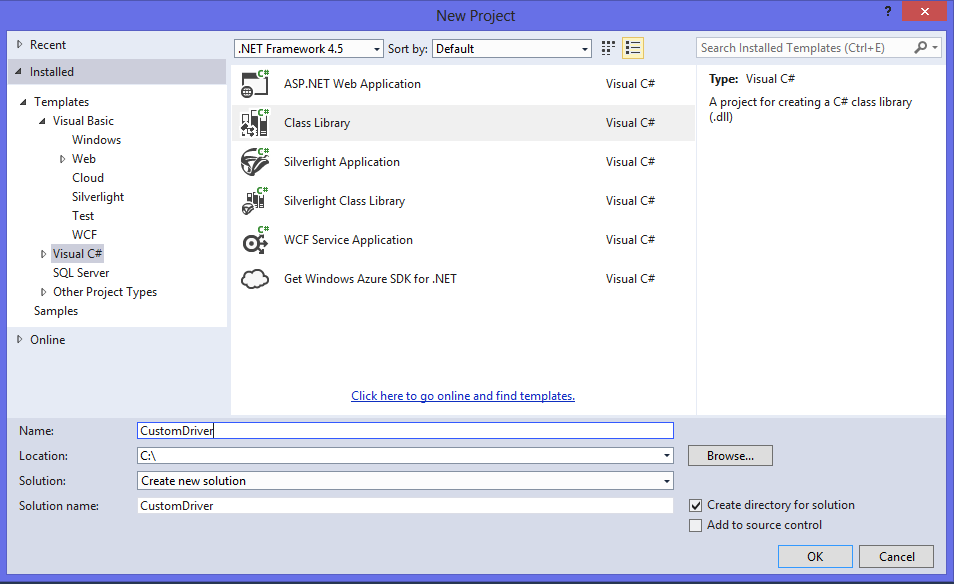This screenshot has height=584, width=954.
Task: Select Windows under Visual Basic
Action: coord(96,140)
